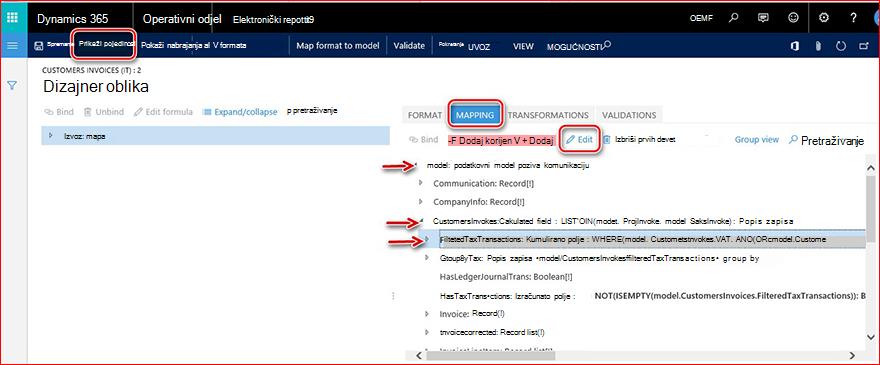
Task: Click the p pretraživanje search field
Action: [312, 111]
